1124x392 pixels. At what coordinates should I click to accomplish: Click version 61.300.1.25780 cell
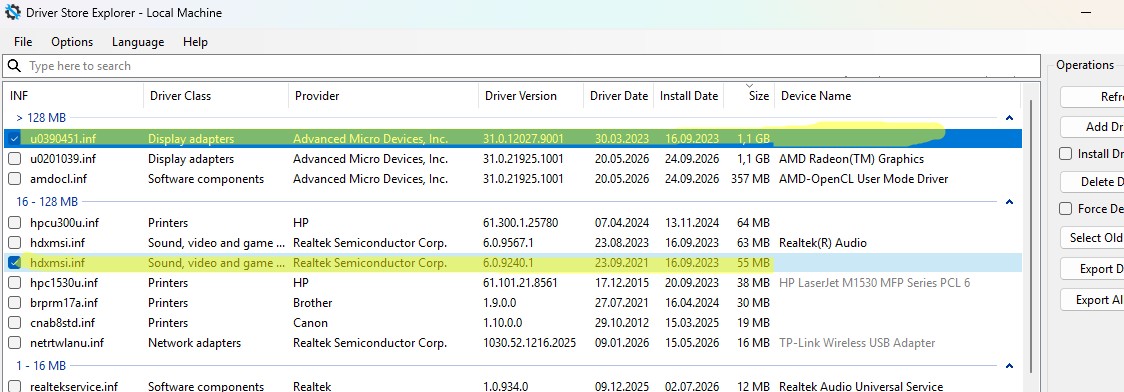pyautogui.click(x=520, y=222)
